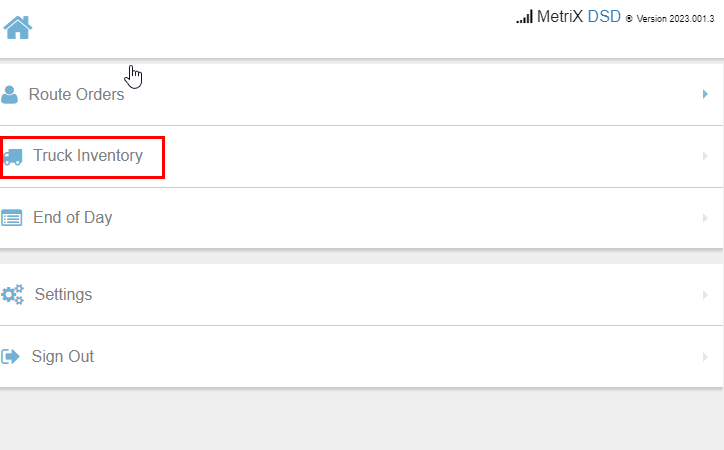
Task: Click the Sign Out text
Action: [x=62, y=356]
